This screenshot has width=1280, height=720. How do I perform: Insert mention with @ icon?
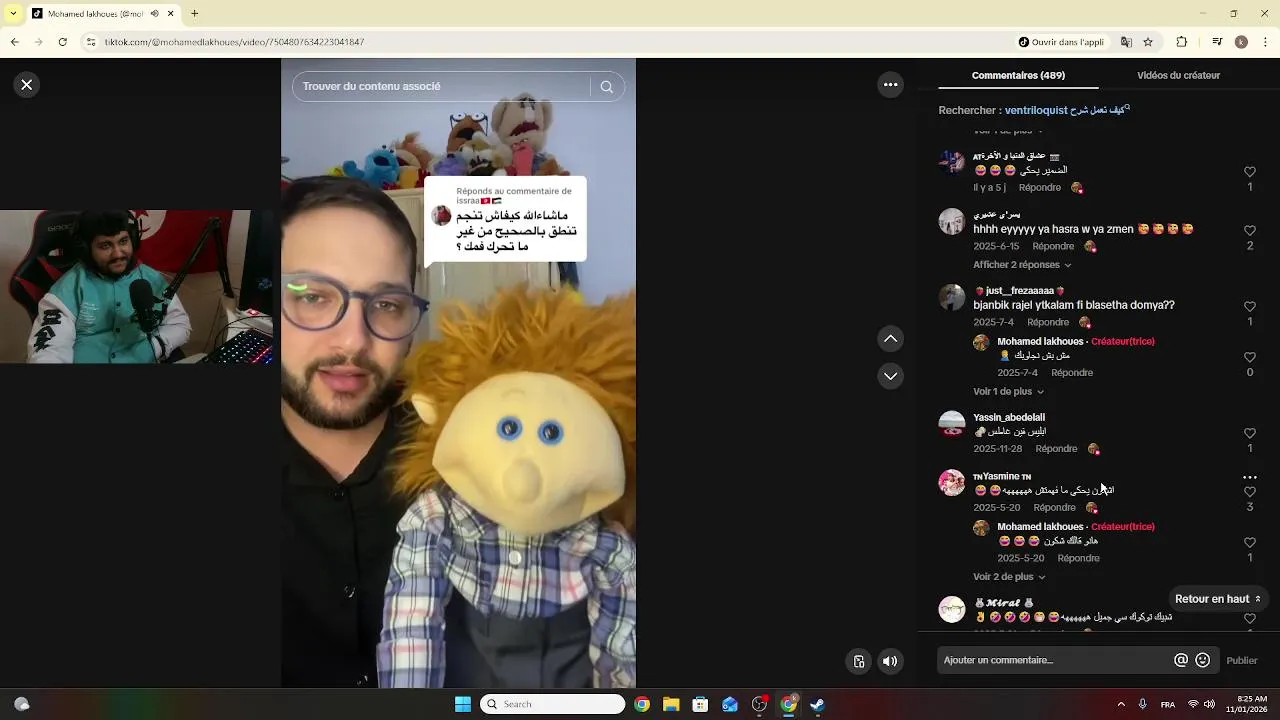point(1181,660)
